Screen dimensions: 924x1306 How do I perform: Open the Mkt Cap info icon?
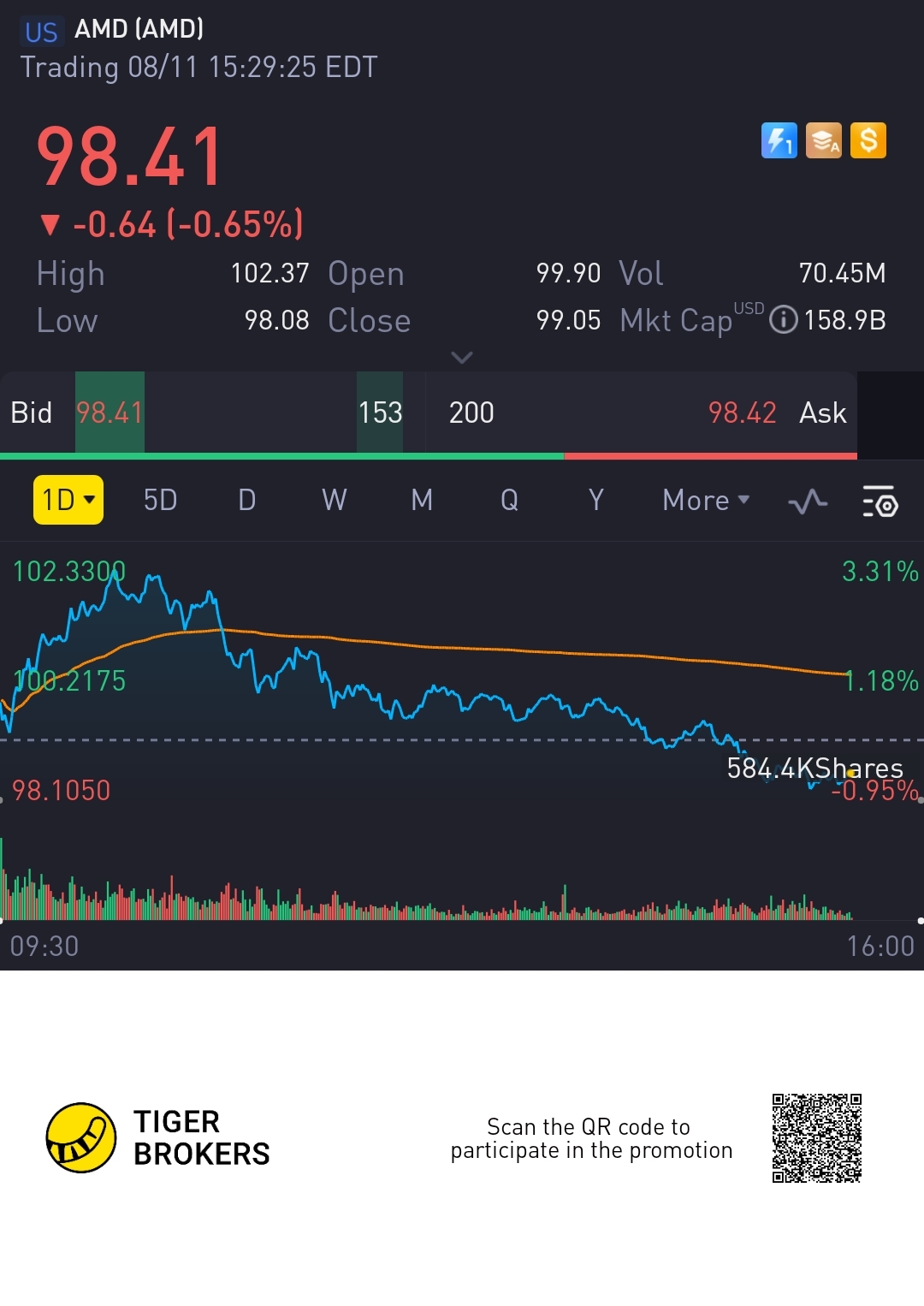[x=783, y=320]
